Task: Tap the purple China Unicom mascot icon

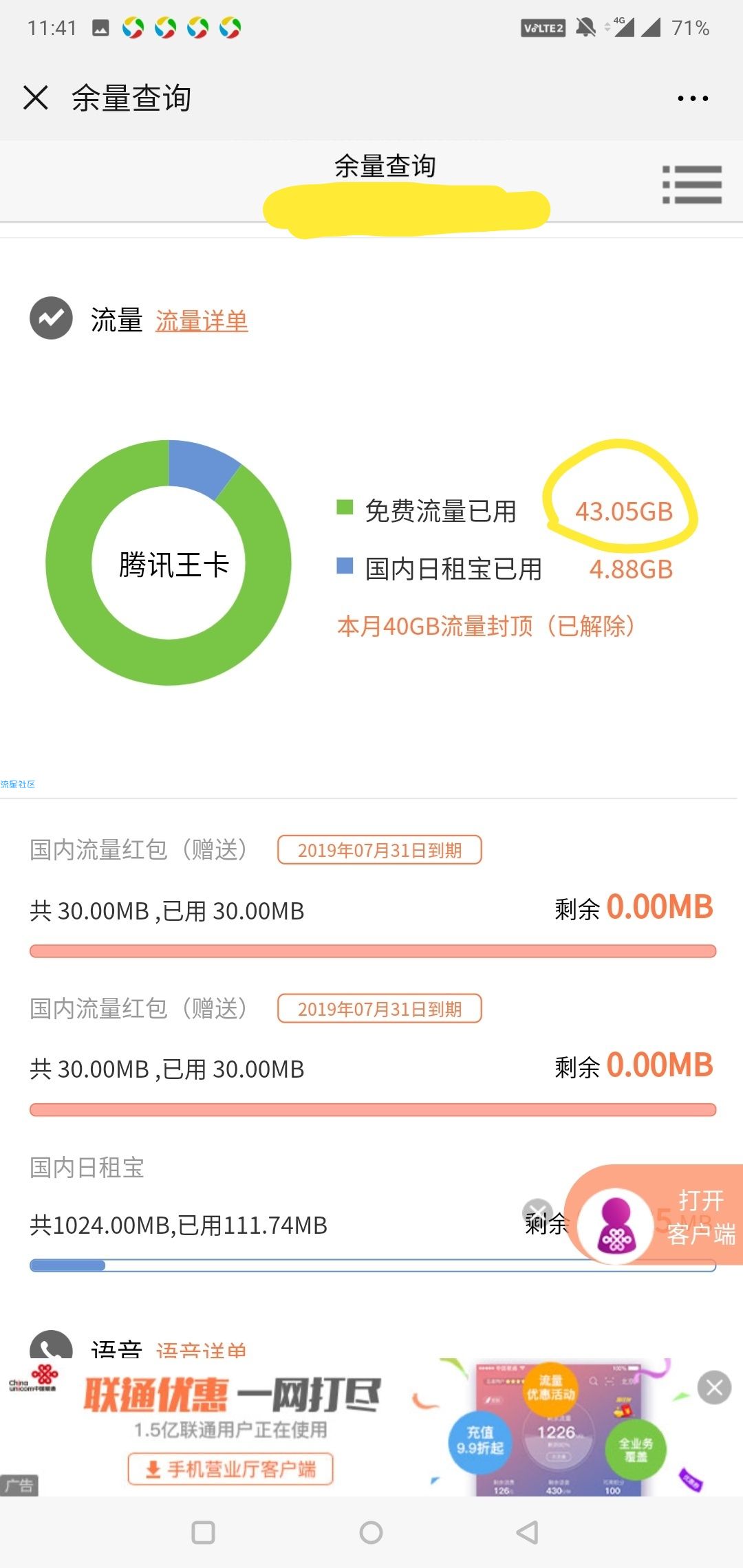Action: tap(616, 1226)
